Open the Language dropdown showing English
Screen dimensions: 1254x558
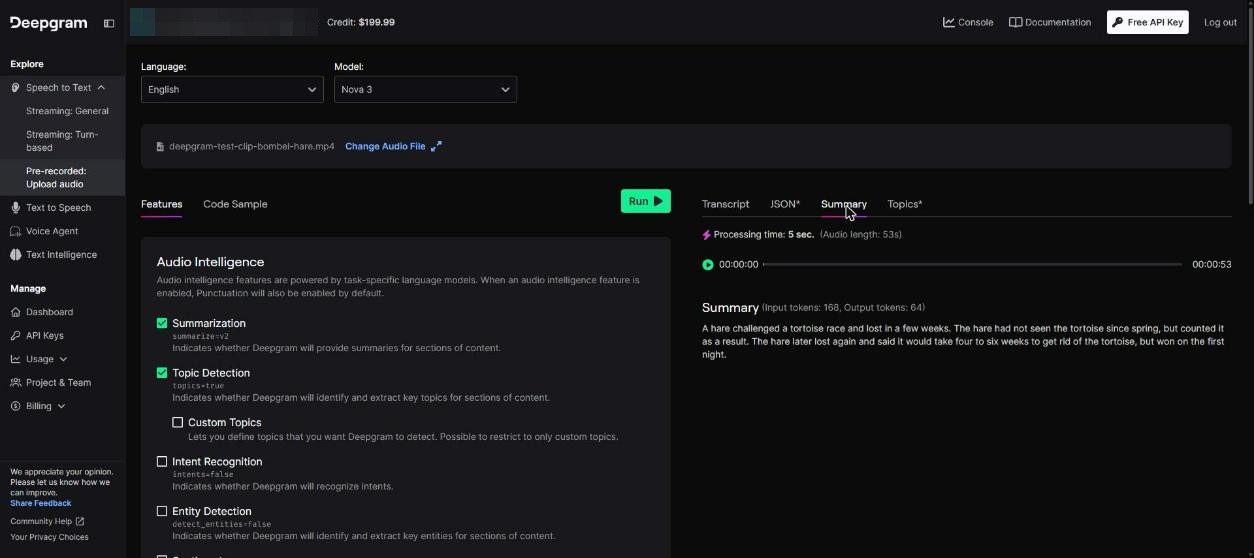232,89
